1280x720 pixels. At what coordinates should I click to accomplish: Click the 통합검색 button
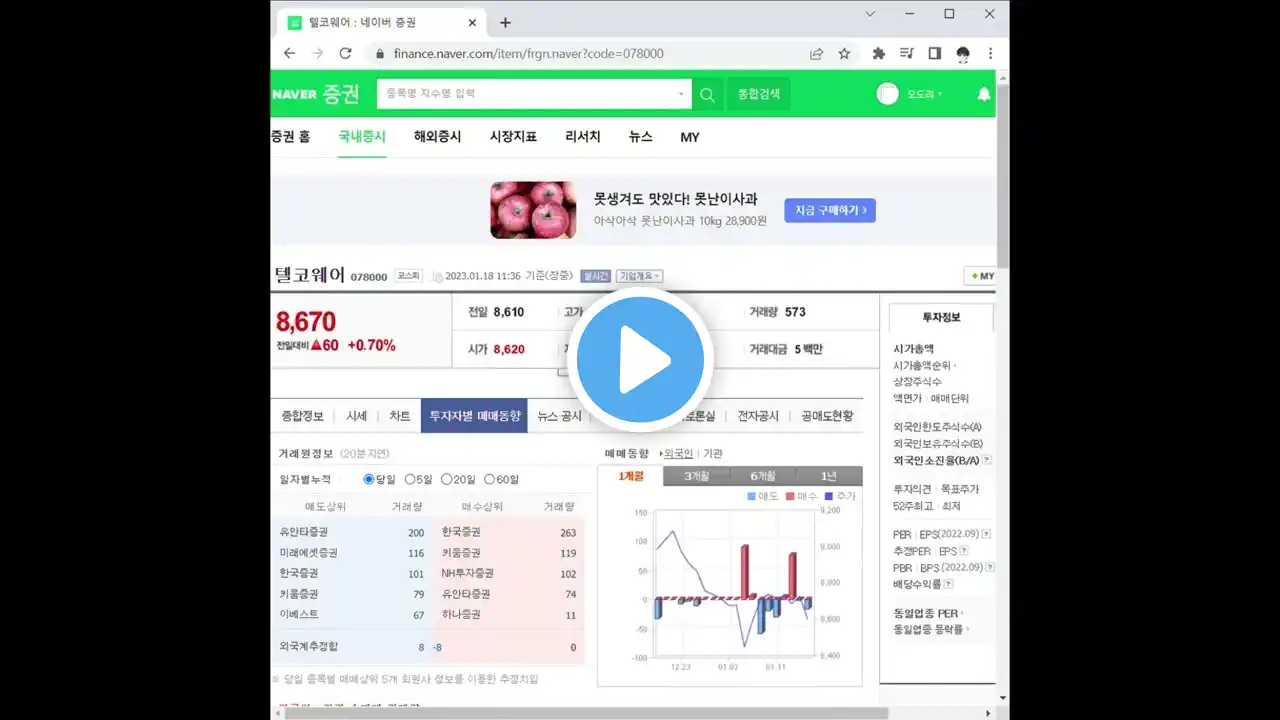(758, 94)
